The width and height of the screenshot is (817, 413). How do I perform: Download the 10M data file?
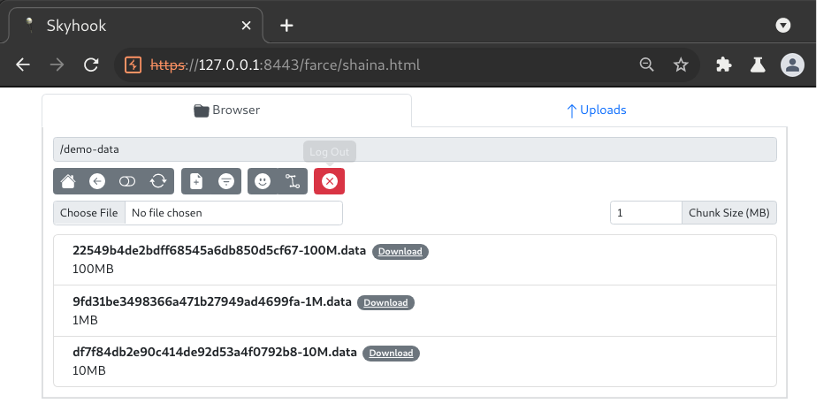tap(391, 353)
